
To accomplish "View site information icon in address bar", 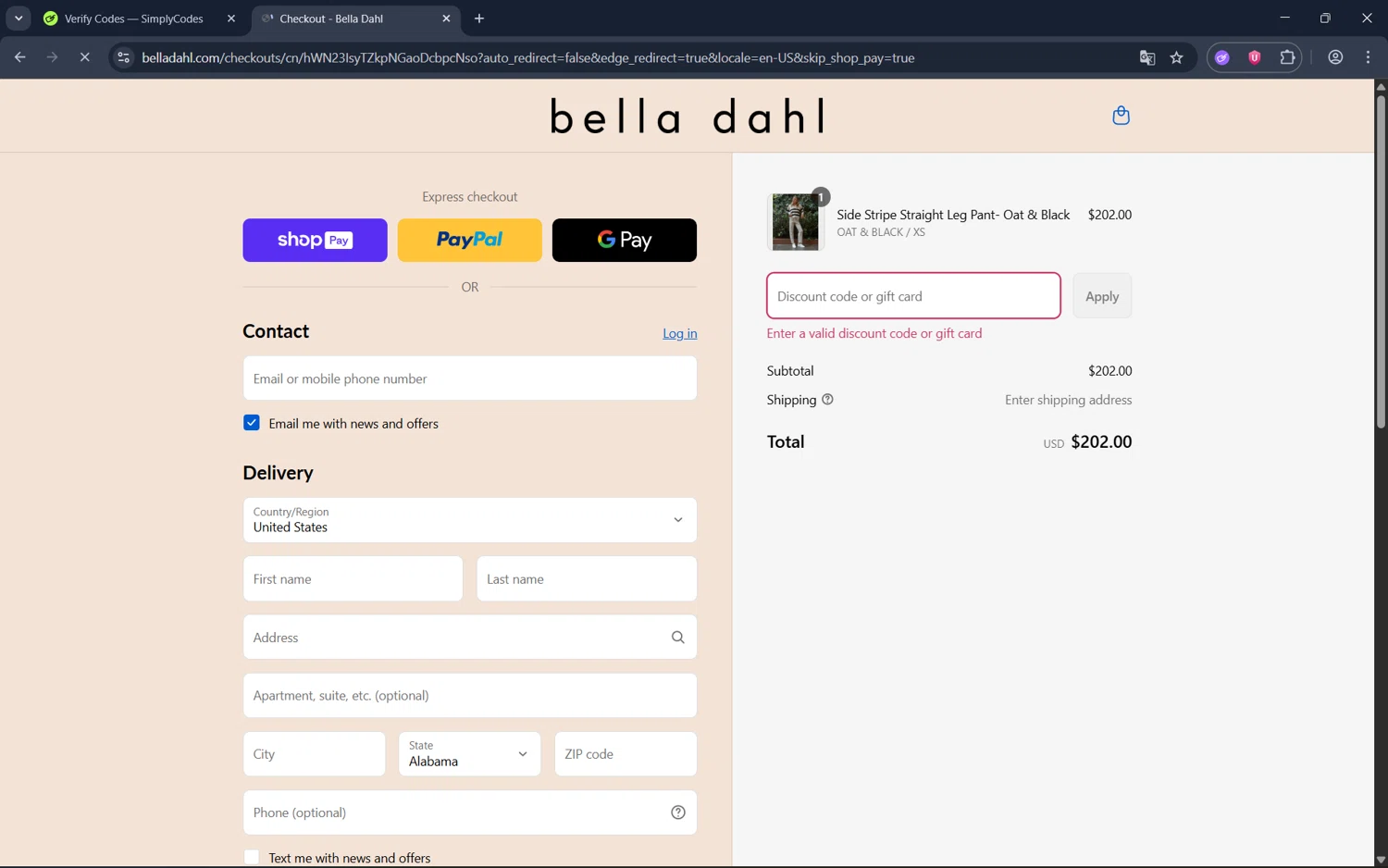I will click(x=123, y=57).
